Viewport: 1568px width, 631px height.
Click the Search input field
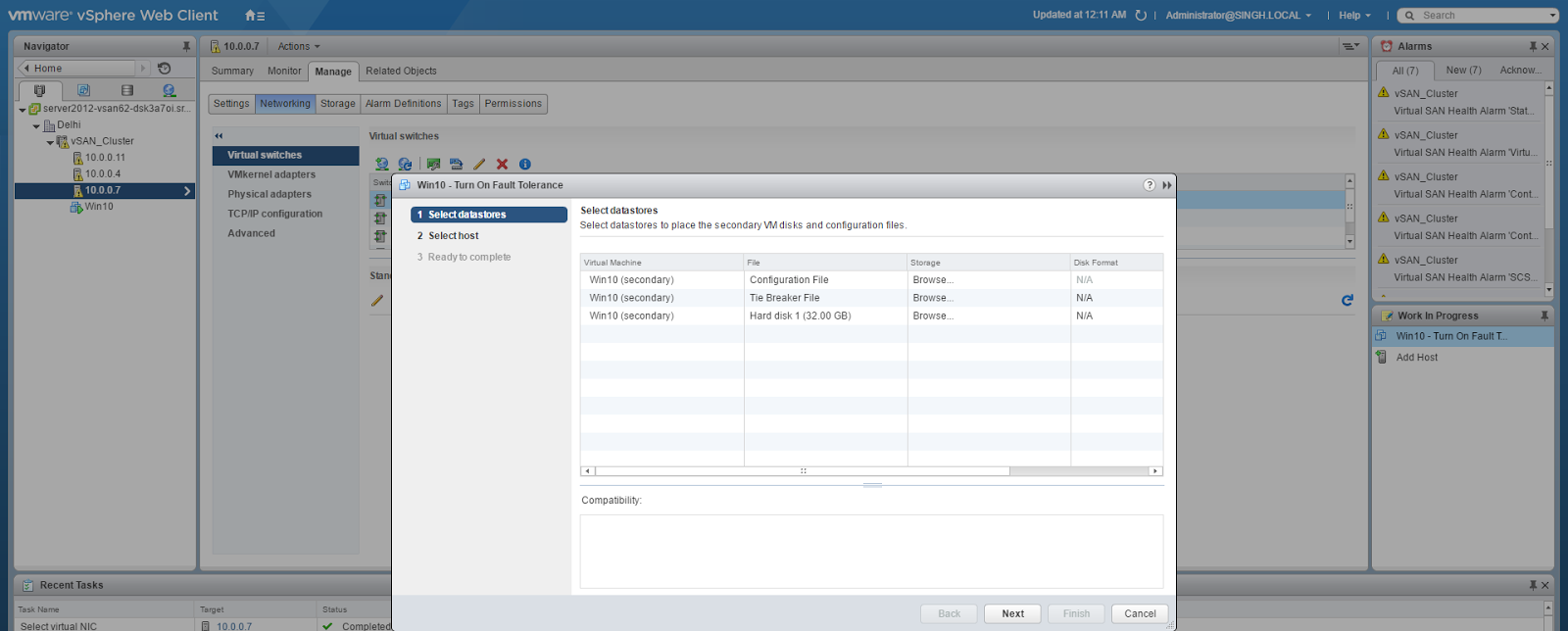pyautogui.click(x=1484, y=16)
